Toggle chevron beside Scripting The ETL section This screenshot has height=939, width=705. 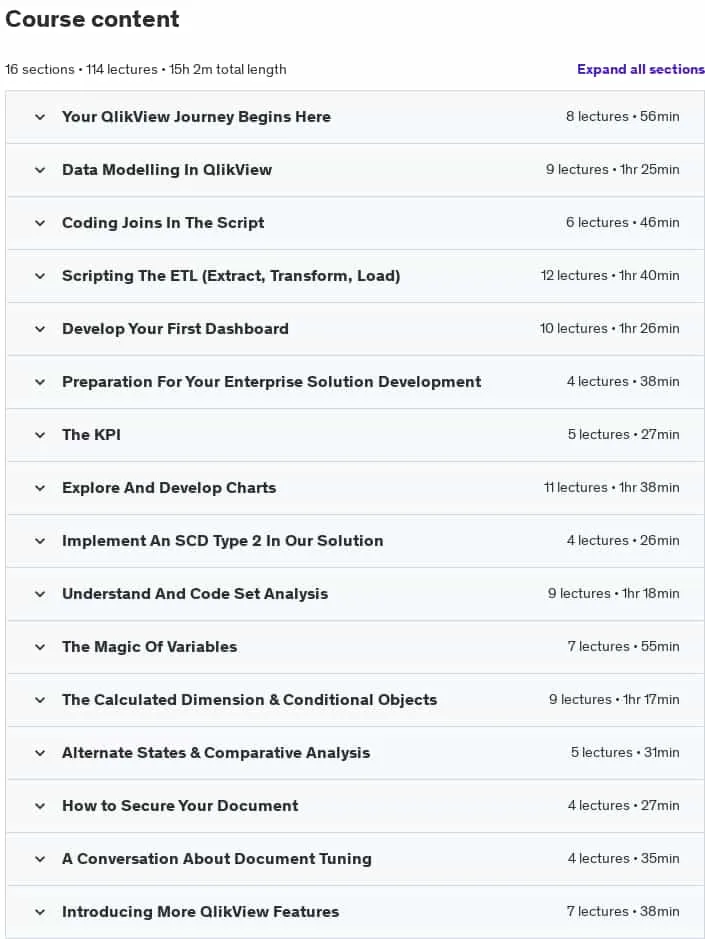(x=40, y=276)
